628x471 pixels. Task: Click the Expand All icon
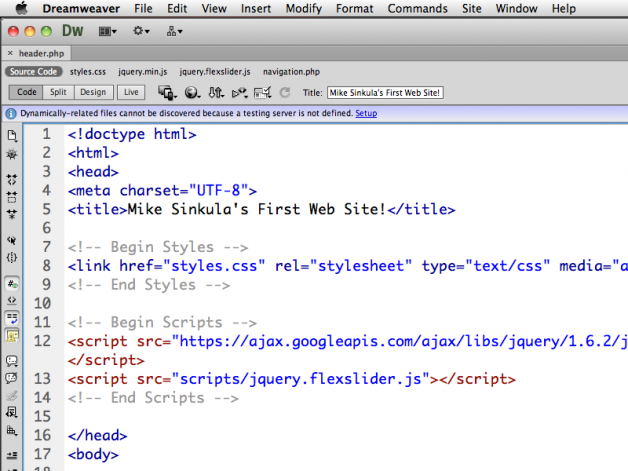point(12,214)
